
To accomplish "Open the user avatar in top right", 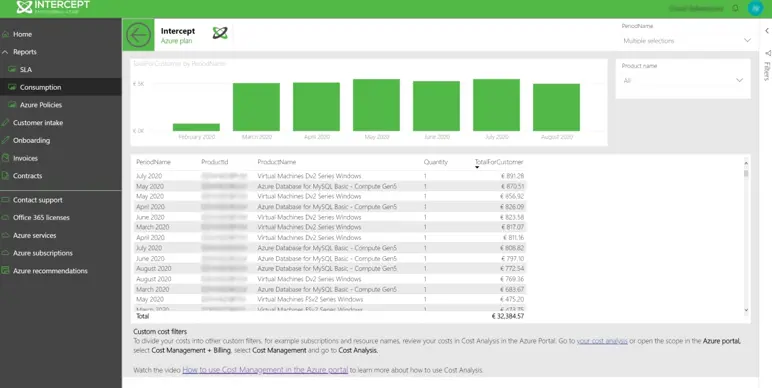I will [x=755, y=8].
